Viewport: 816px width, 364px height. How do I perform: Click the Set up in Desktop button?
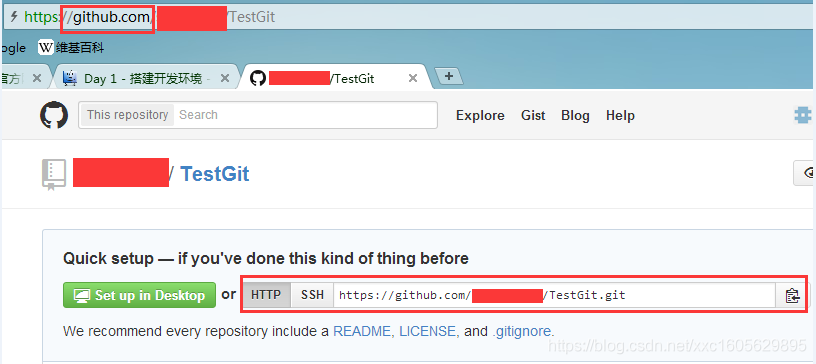[139, 295]
